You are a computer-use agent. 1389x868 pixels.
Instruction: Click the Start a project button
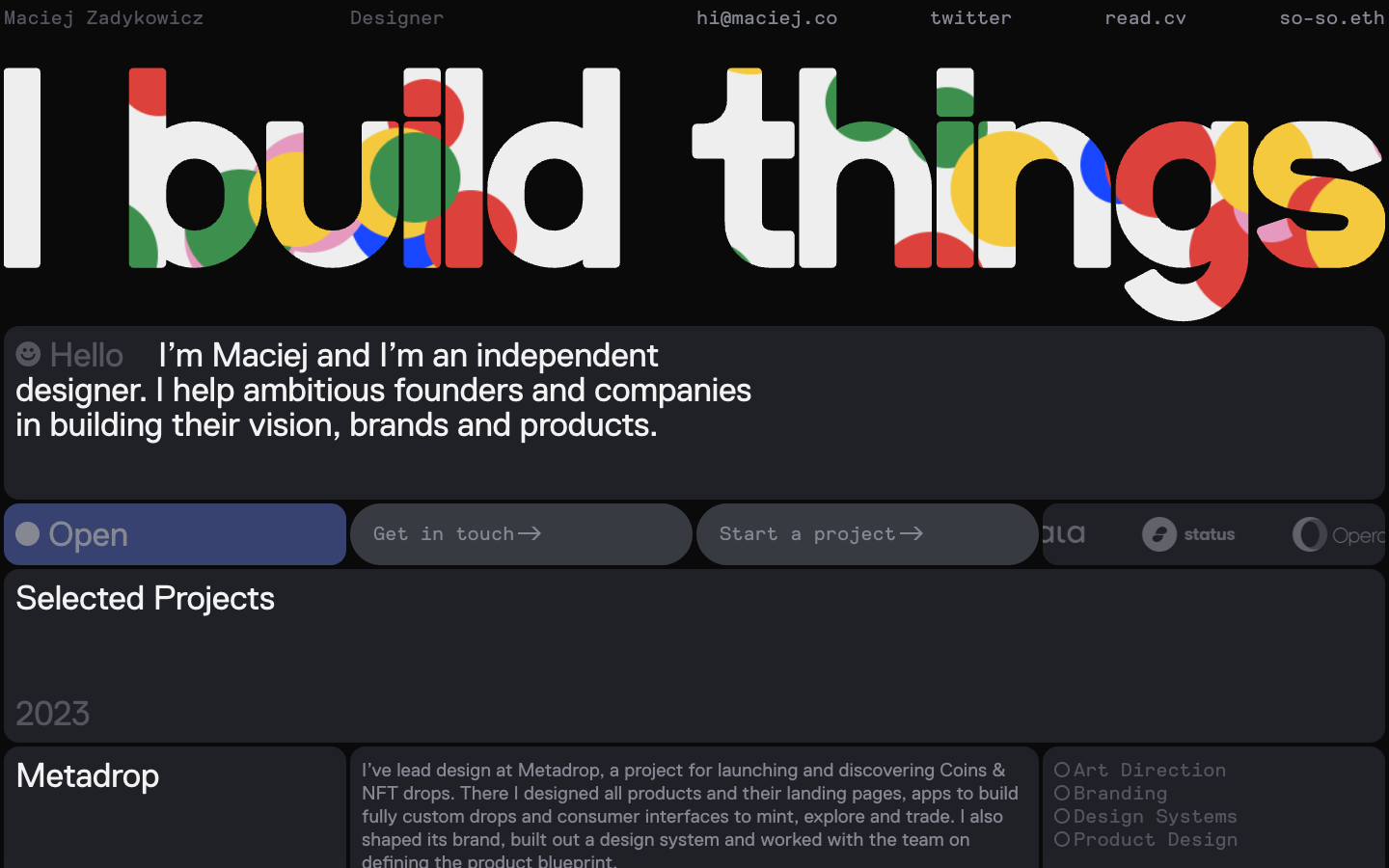(x=867, y=534)
